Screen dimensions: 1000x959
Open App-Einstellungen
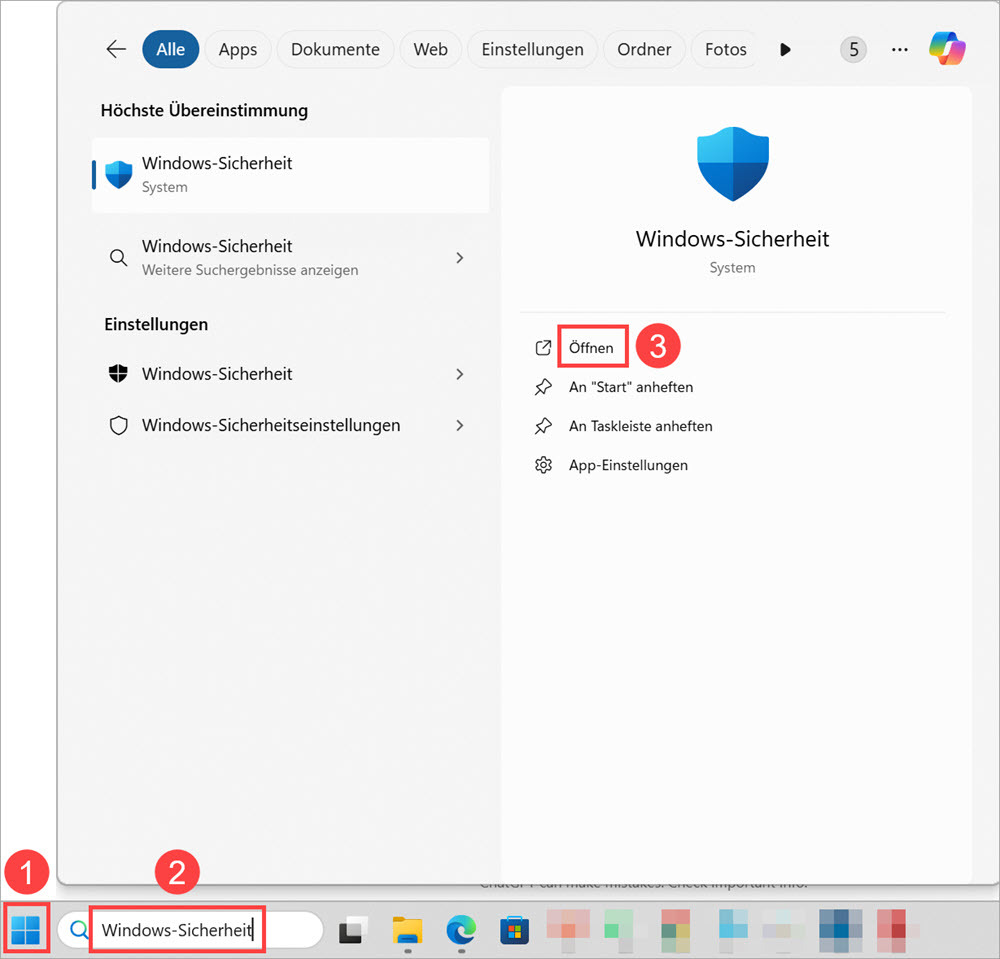pos(628,465)
